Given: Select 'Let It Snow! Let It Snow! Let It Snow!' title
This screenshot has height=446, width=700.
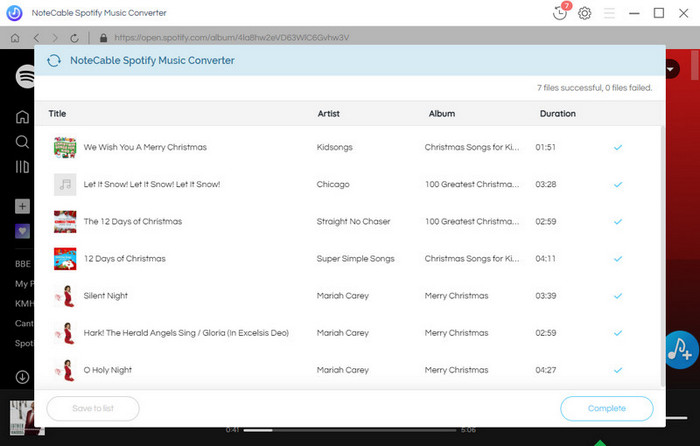Looking at the screenshot, I should coord(152,184).
